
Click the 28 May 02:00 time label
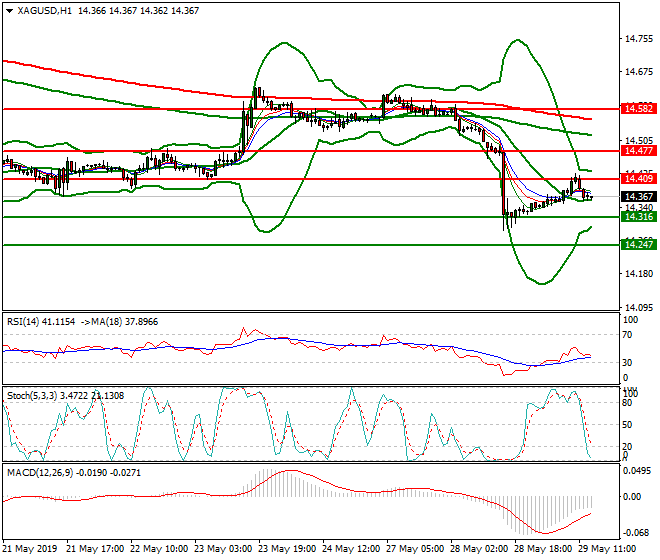tap(479, 549)
